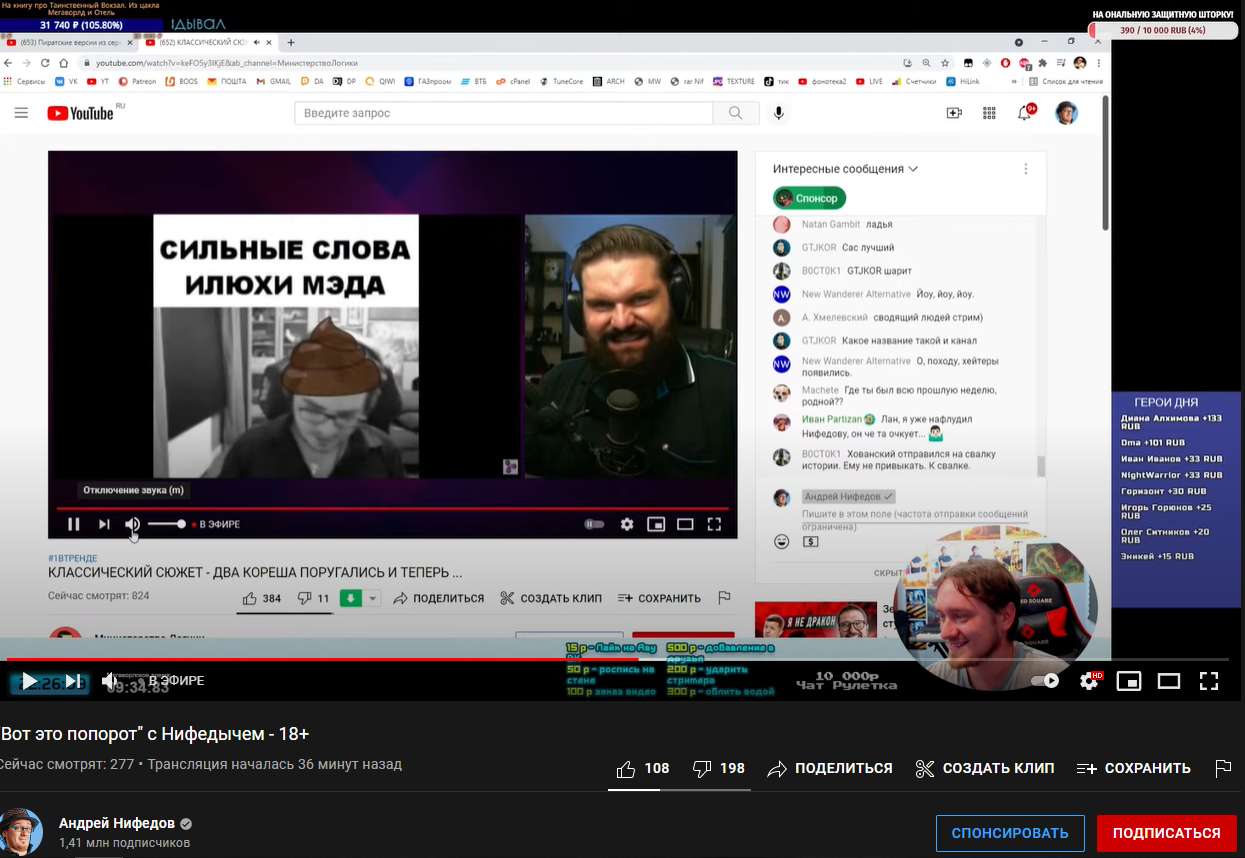The height and width of the screenshot is (858, 1245).
Task: Click the inner player volume slider
Action: pos(166,524)
